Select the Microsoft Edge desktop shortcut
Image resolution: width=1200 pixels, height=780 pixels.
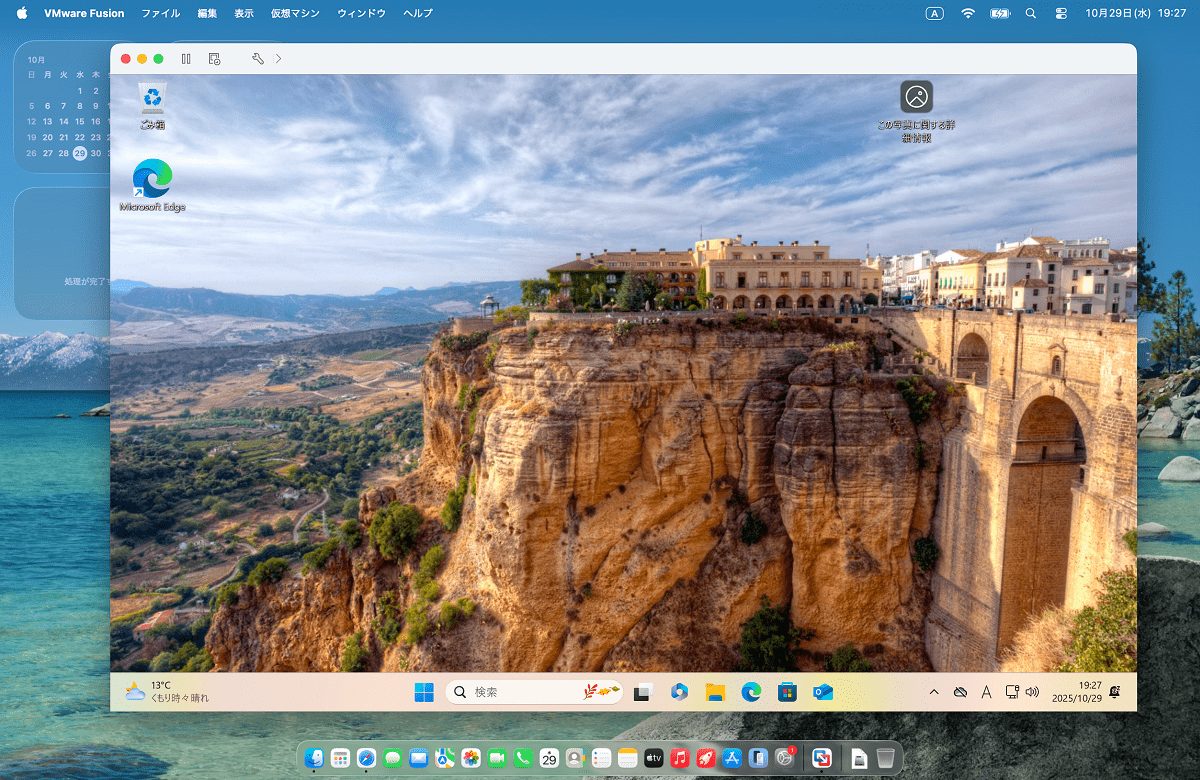(x=152, y=186)
